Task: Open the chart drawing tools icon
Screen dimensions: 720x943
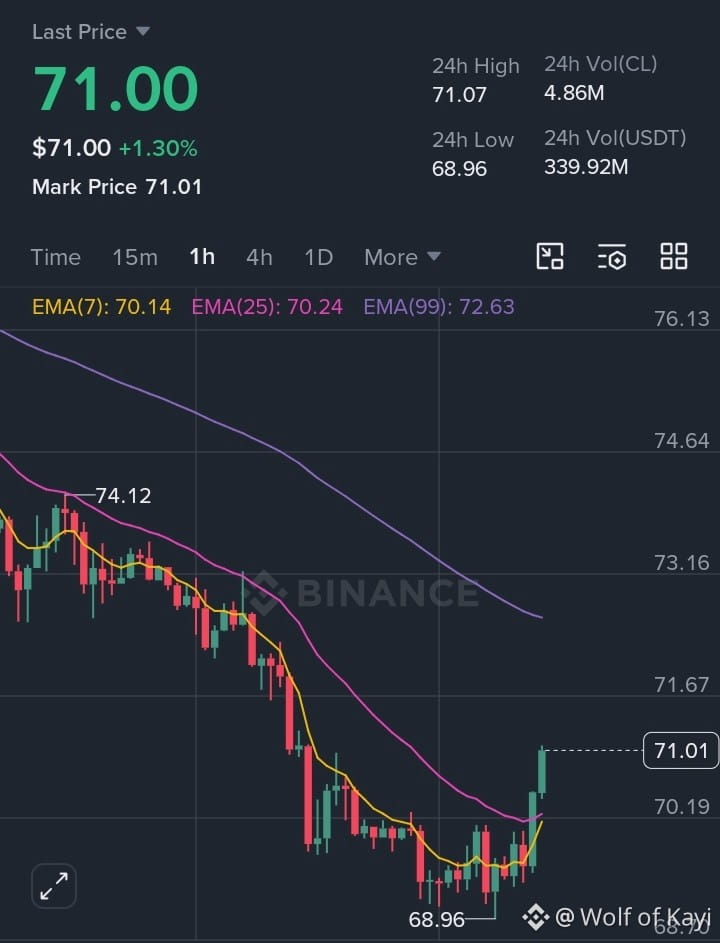Action: (x=550, y=257)
